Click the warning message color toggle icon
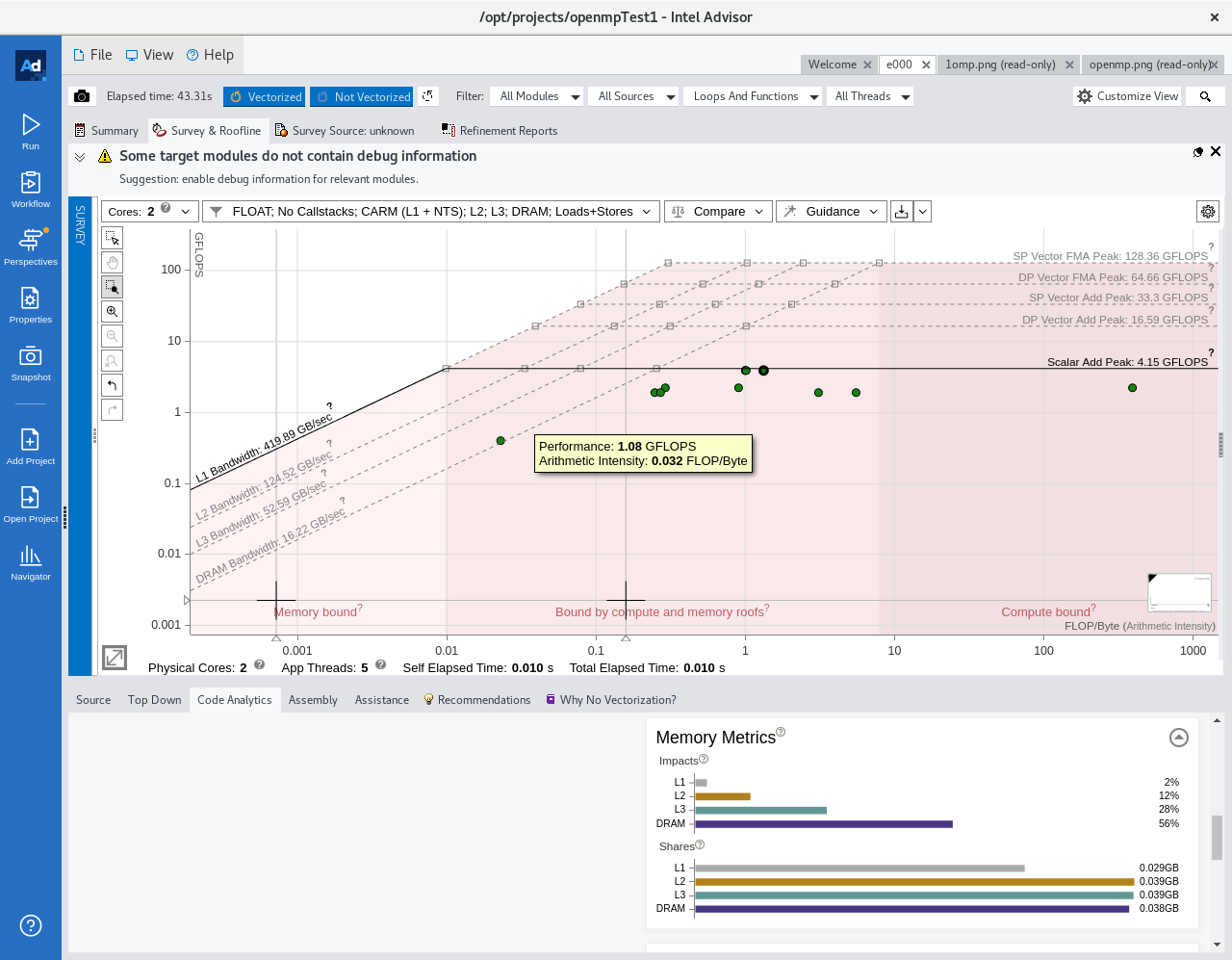This screenshot has height=960, width=1232. tap(1198, 152)
